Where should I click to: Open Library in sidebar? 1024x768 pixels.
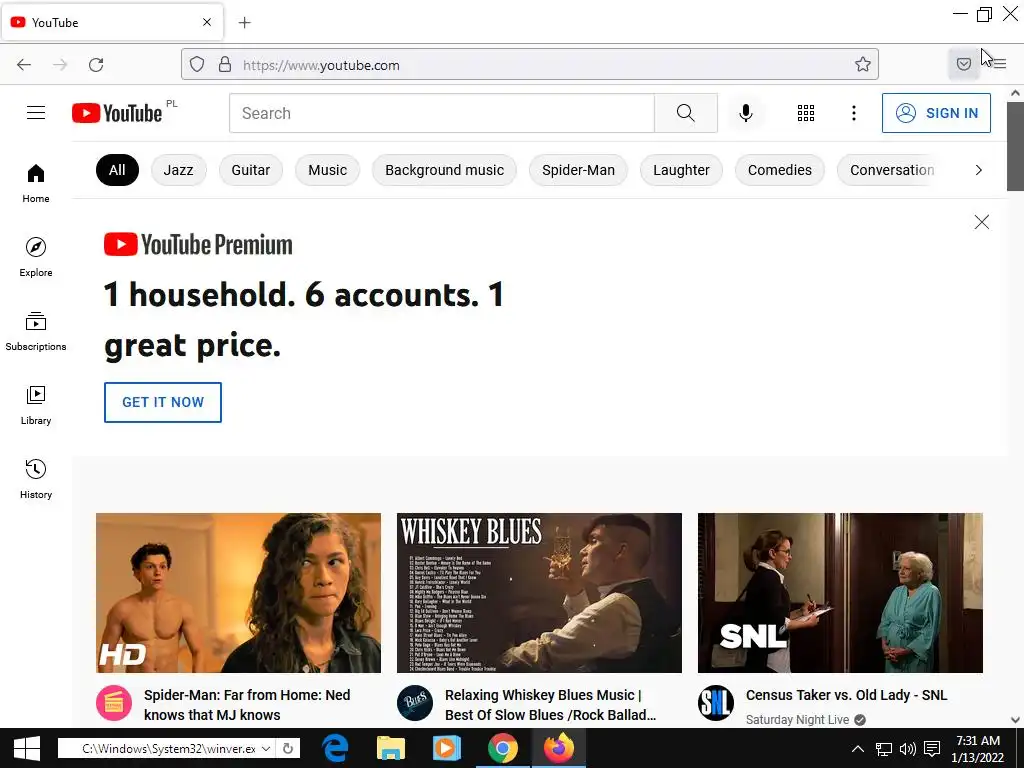[36, 406]
